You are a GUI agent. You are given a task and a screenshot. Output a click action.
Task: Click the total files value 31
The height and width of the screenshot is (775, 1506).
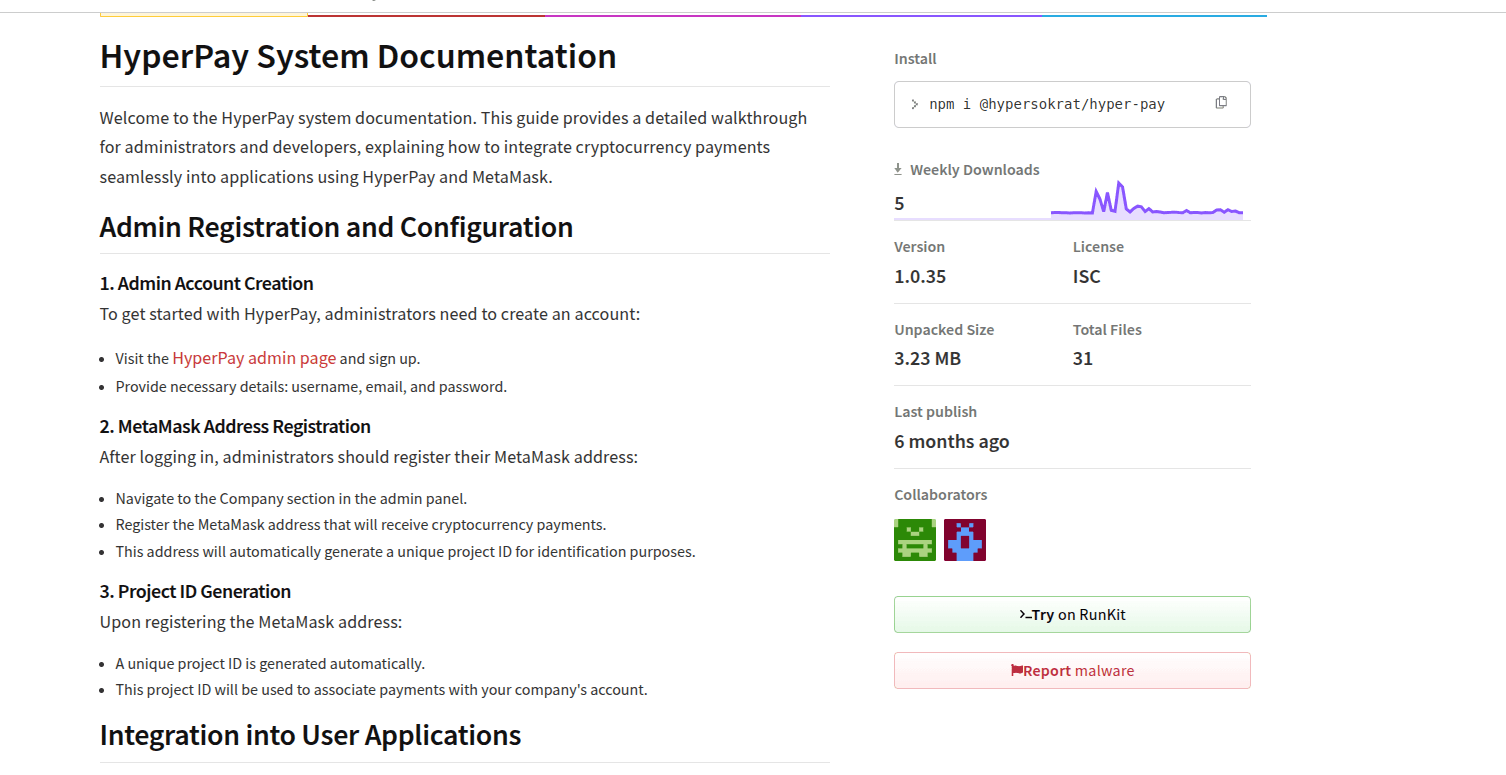pos(1083,359)
